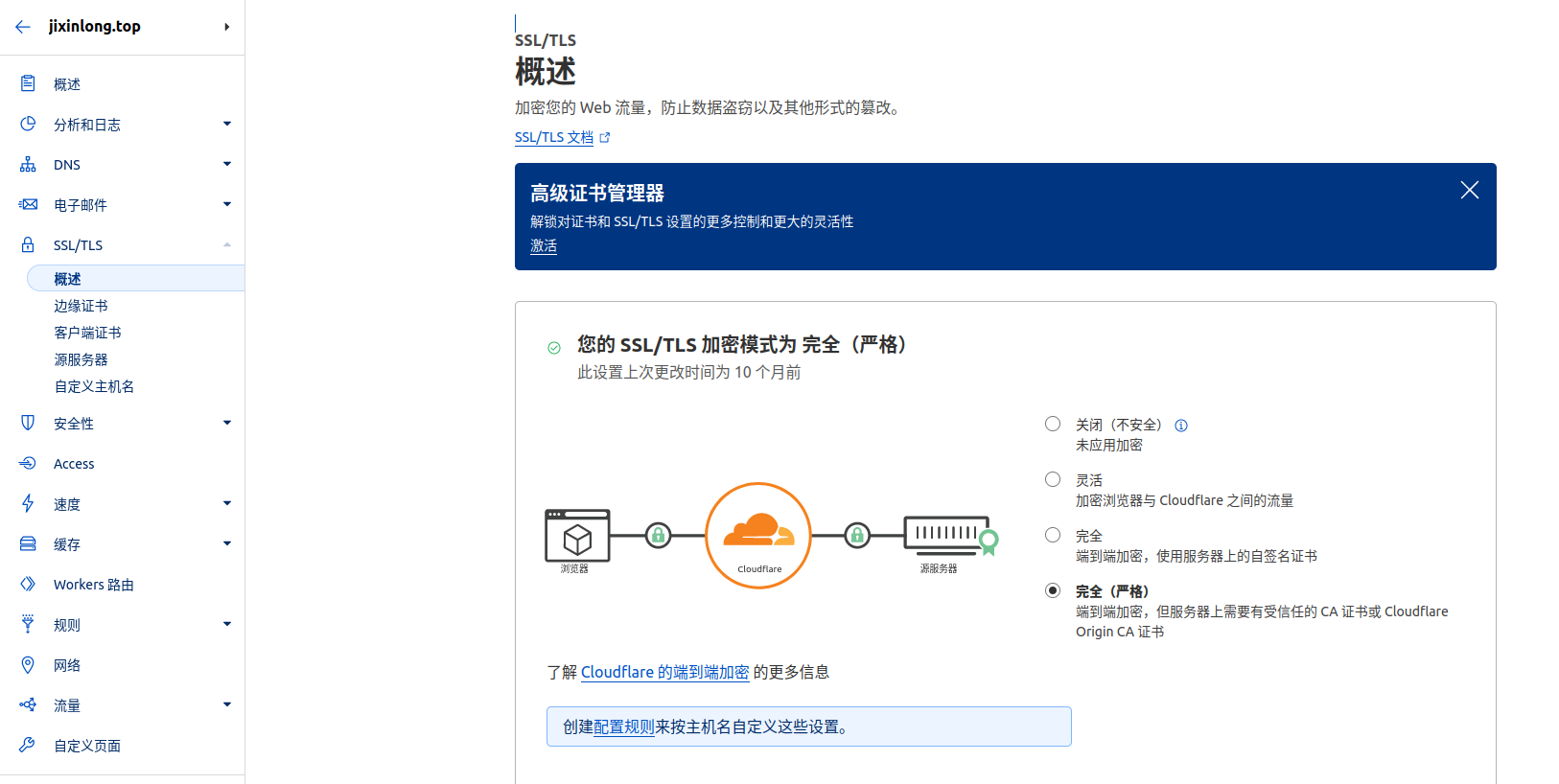1559x784 pixels.
Task: Click the 激活 link in the banner
Action: [x=544, y=246]
